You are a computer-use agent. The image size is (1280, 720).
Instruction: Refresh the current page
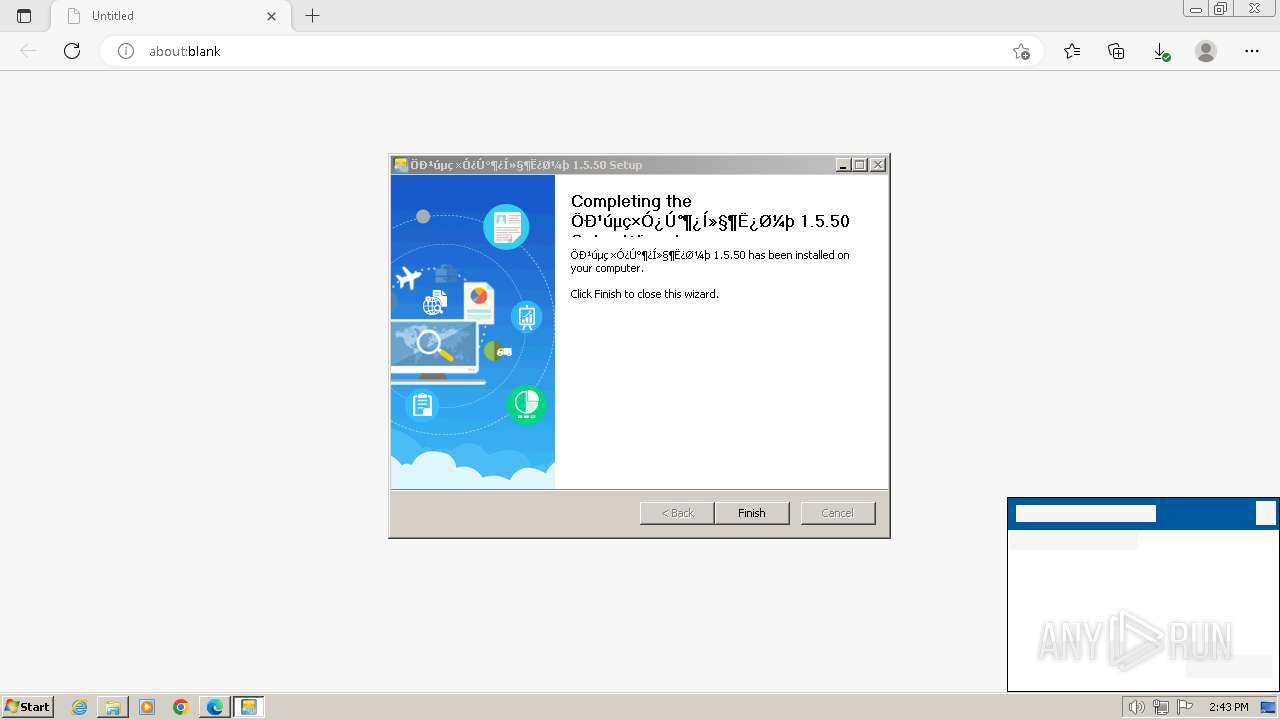click(72, 51)
